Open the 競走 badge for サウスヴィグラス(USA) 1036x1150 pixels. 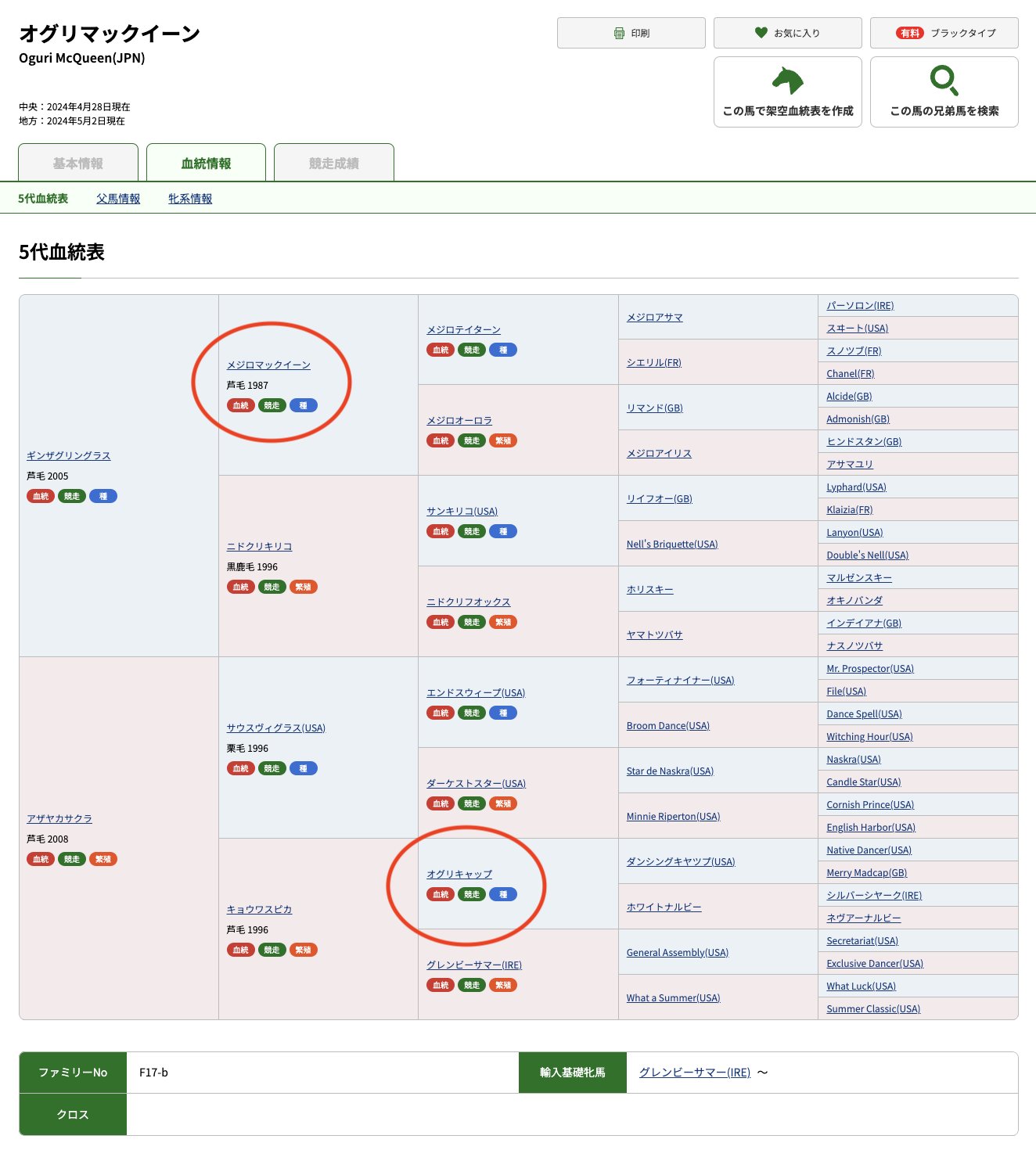coord(272,768)
